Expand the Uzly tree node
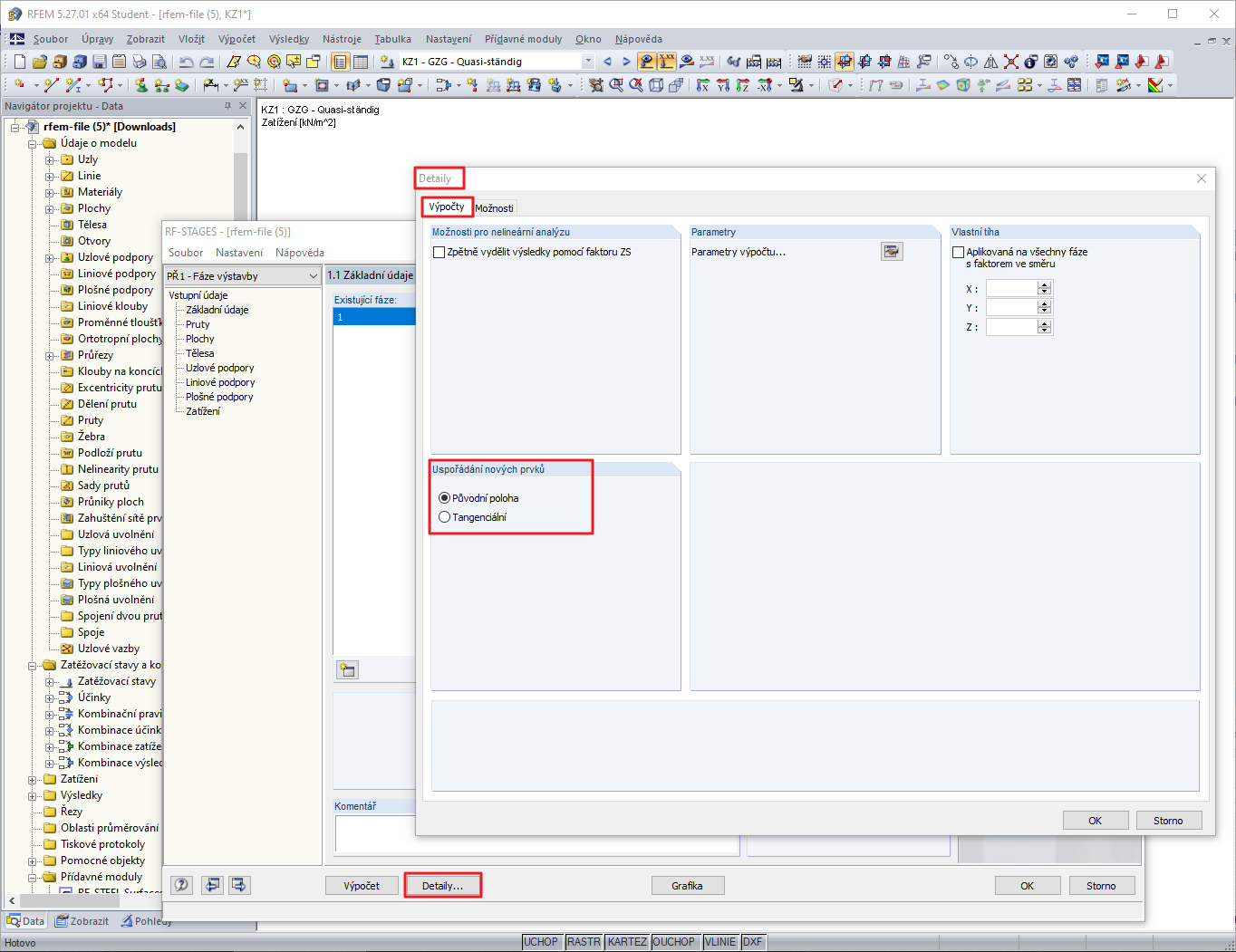Image resolution: width=1236 pixels, height=952 pixels. 50,159
